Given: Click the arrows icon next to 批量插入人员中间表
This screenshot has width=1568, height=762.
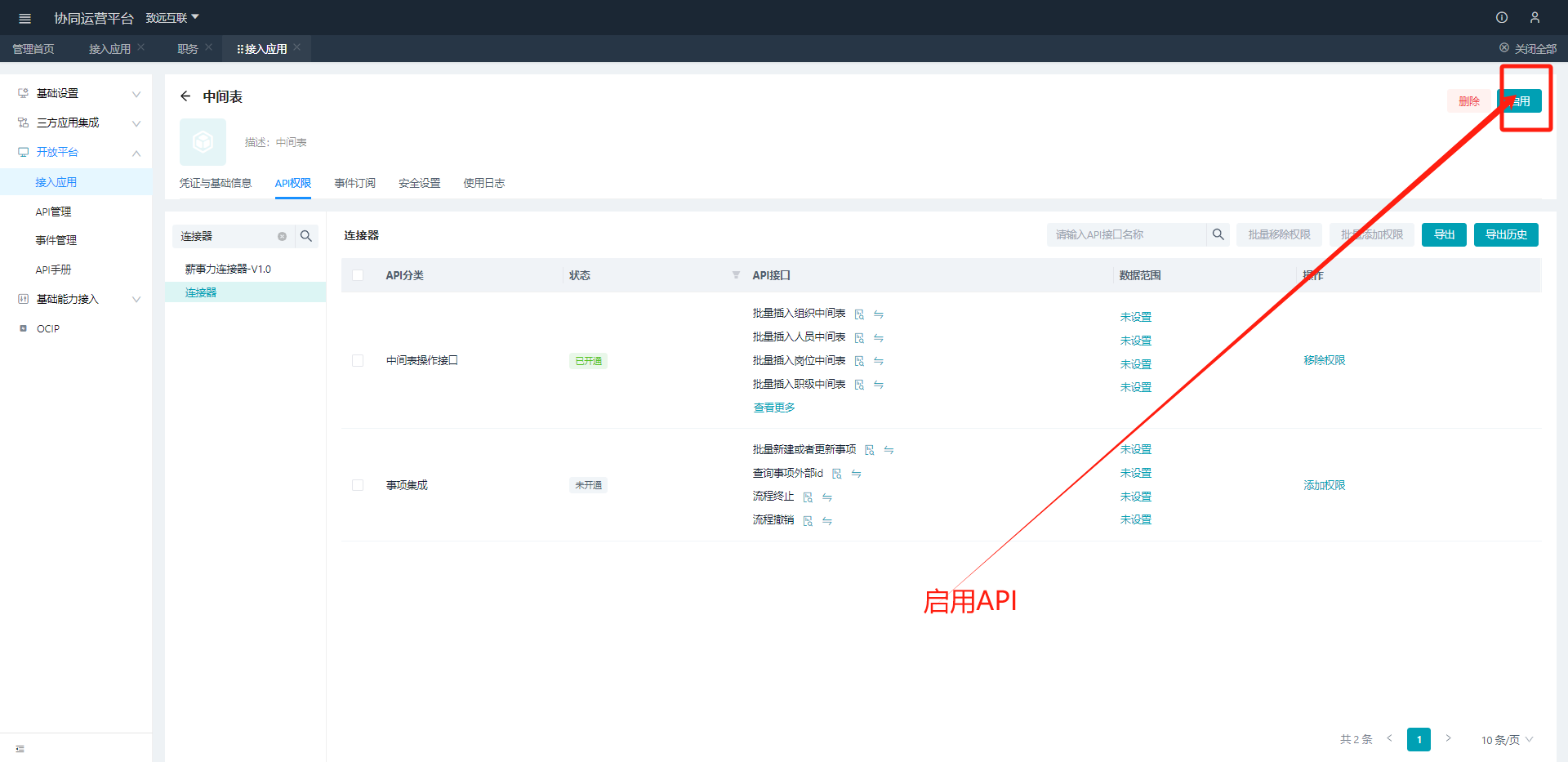Looking at the screenshot, I should pyautogui.click(x=879, y=338).
